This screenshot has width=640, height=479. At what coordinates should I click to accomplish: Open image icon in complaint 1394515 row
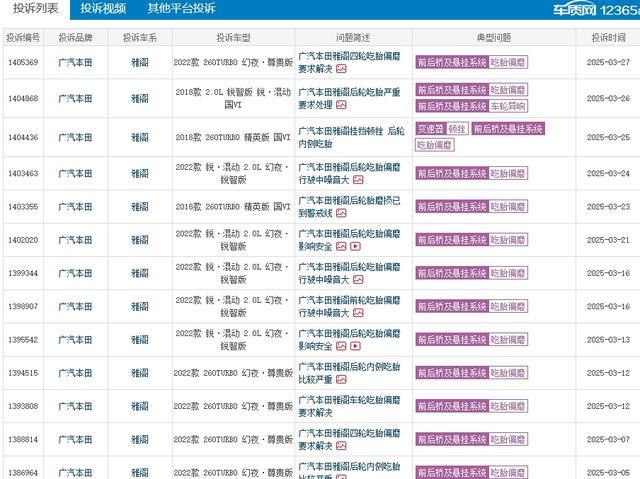pos(341,379)
